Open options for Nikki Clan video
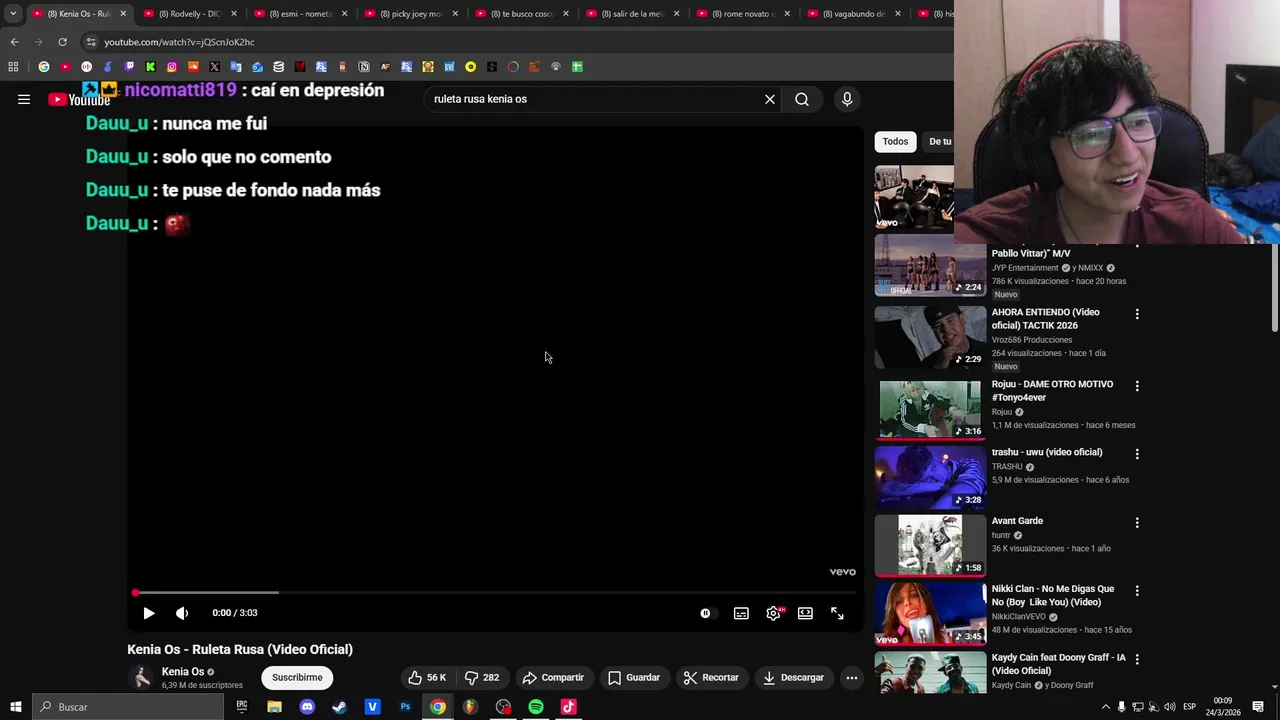 [1137, 591]
